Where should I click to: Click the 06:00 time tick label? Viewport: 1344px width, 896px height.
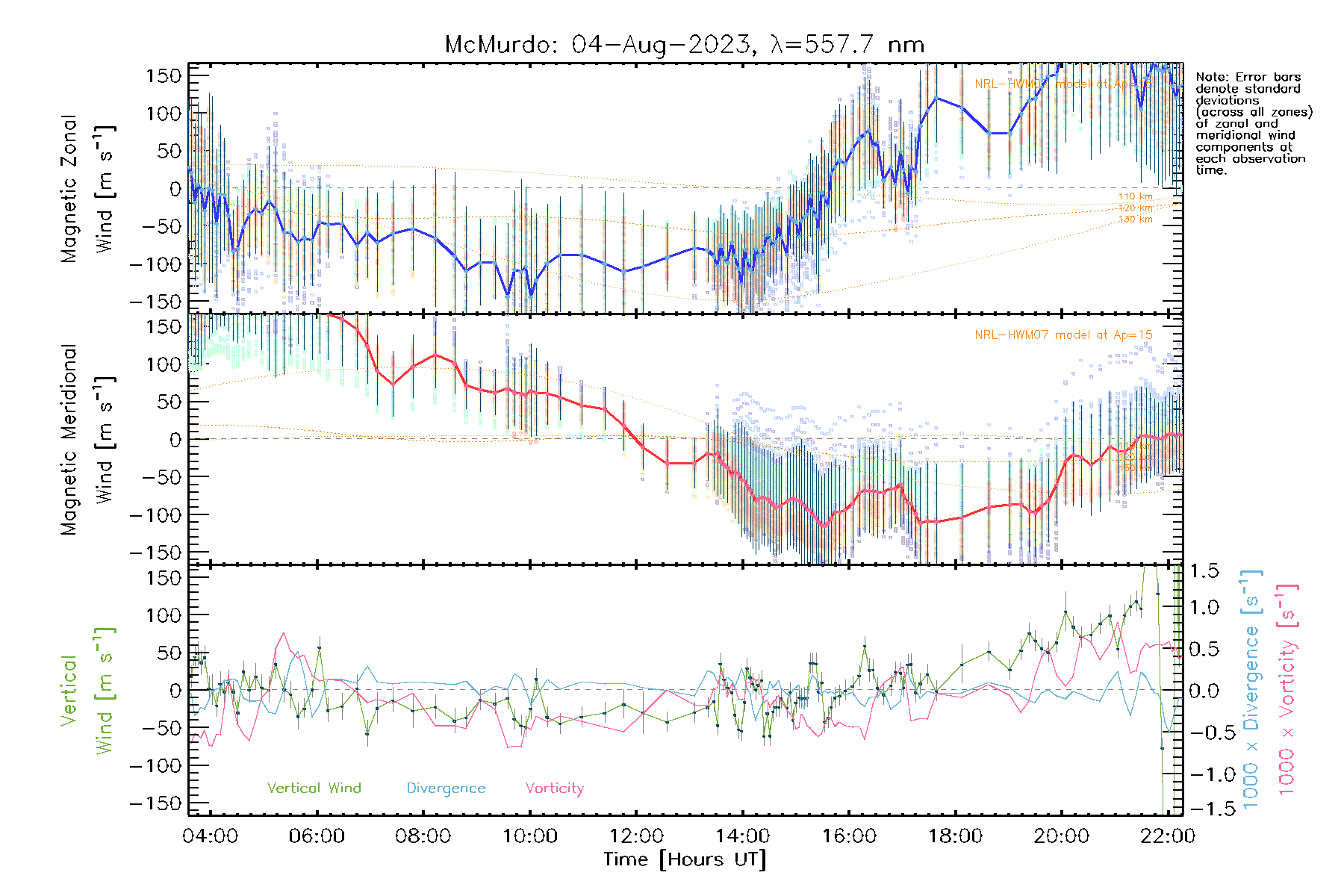coord(317,836)
